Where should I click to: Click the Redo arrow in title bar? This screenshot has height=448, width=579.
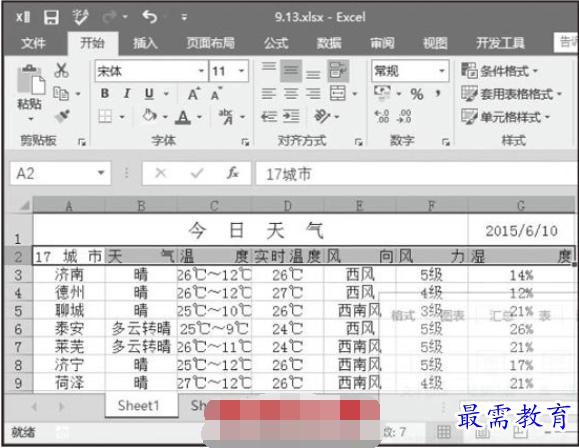pos(110,17)
